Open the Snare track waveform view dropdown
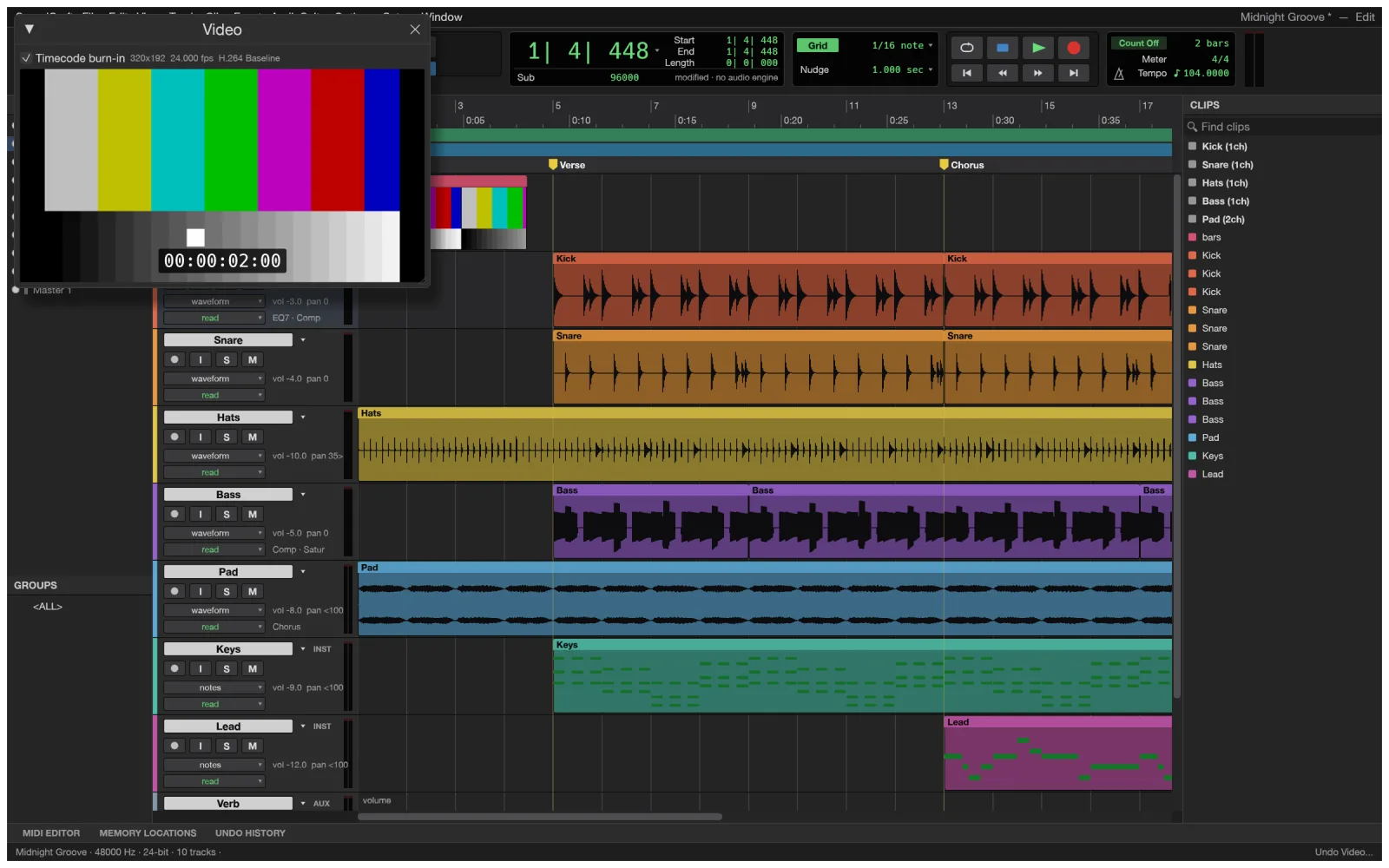The image size is (1389, 868). [214, 378]
